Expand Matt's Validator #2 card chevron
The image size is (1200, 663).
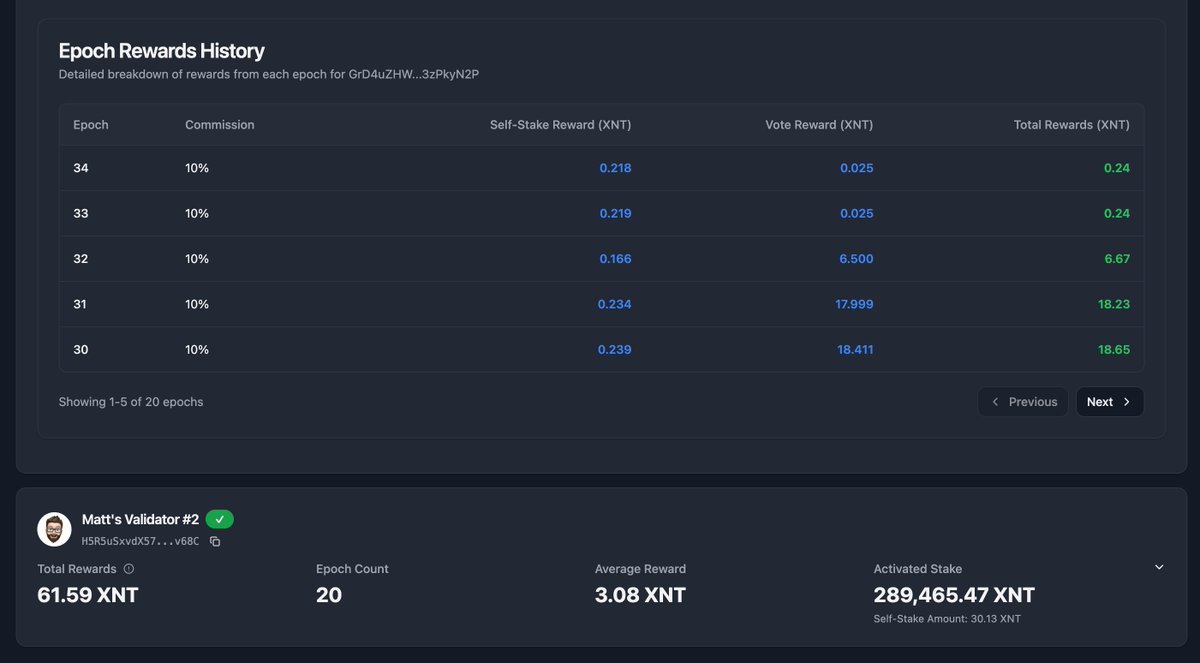pyautogui.click(x=1159, y=567)
